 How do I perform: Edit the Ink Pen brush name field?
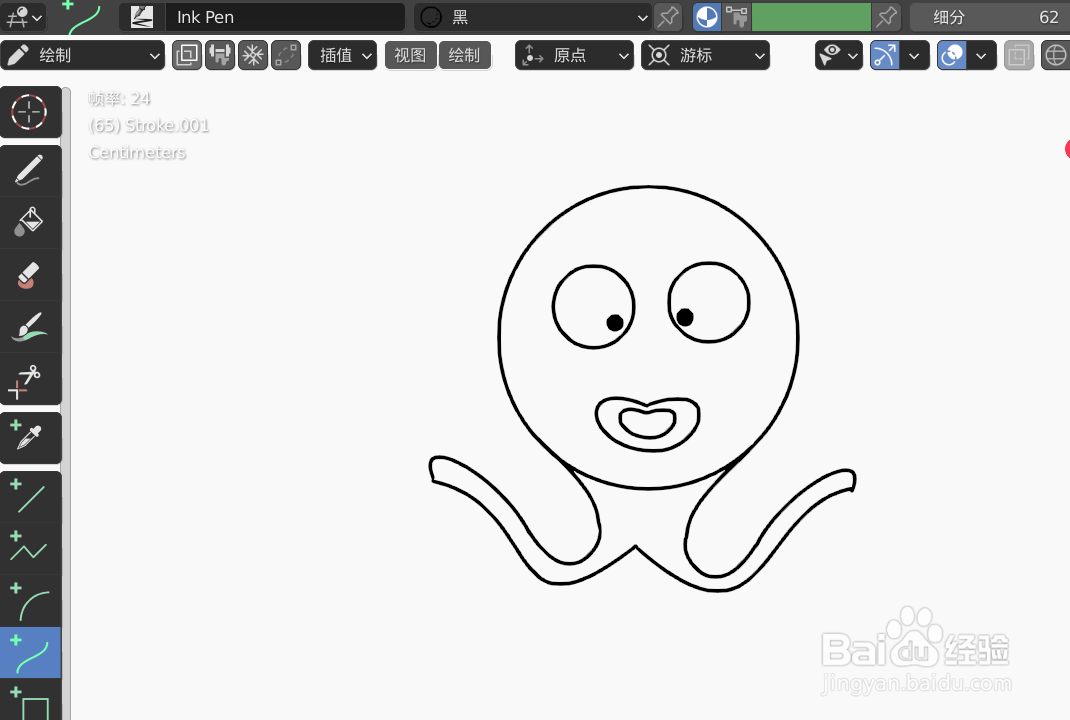pyautogui.click(x=285, y=17)
